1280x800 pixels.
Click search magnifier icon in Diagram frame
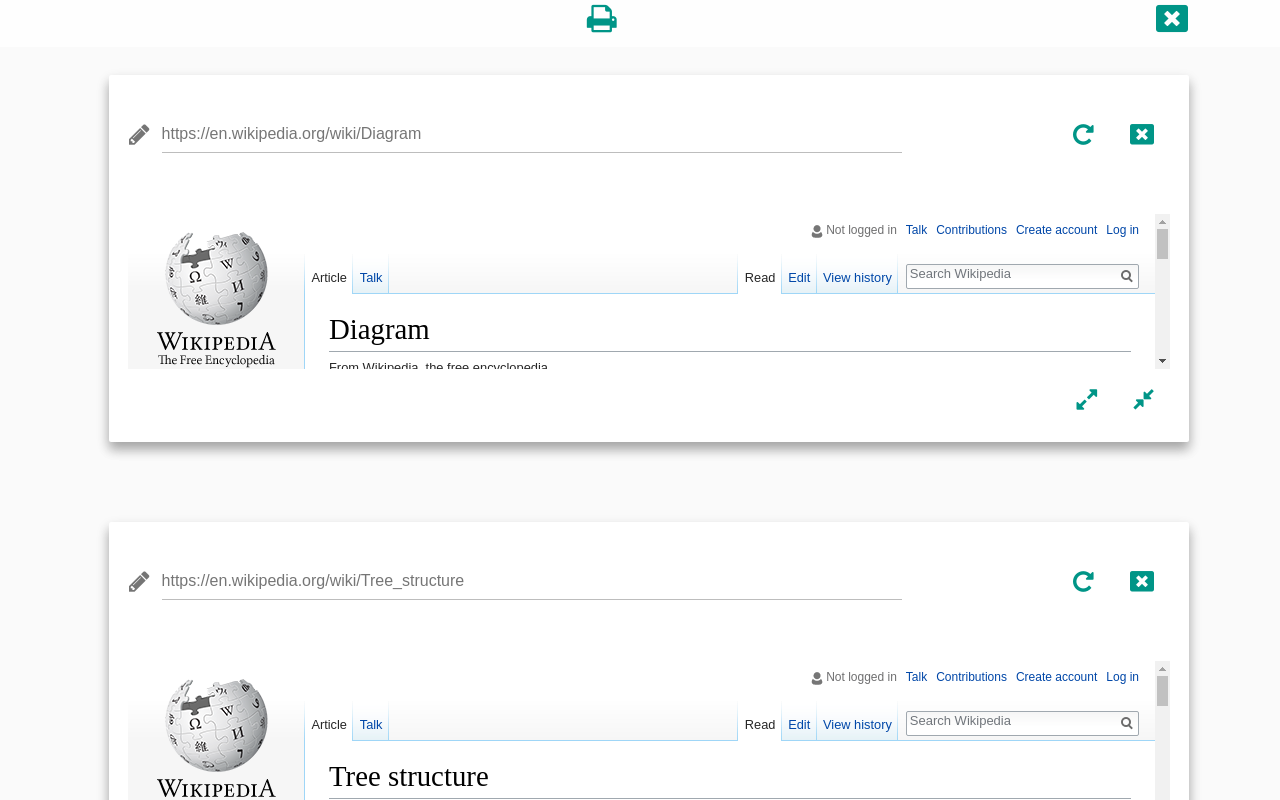(1127, 276)
